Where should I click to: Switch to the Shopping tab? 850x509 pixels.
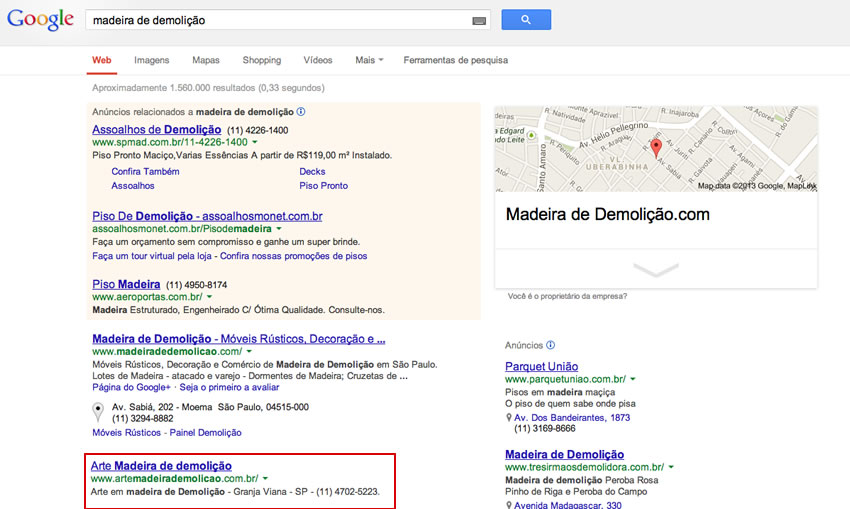262,60
